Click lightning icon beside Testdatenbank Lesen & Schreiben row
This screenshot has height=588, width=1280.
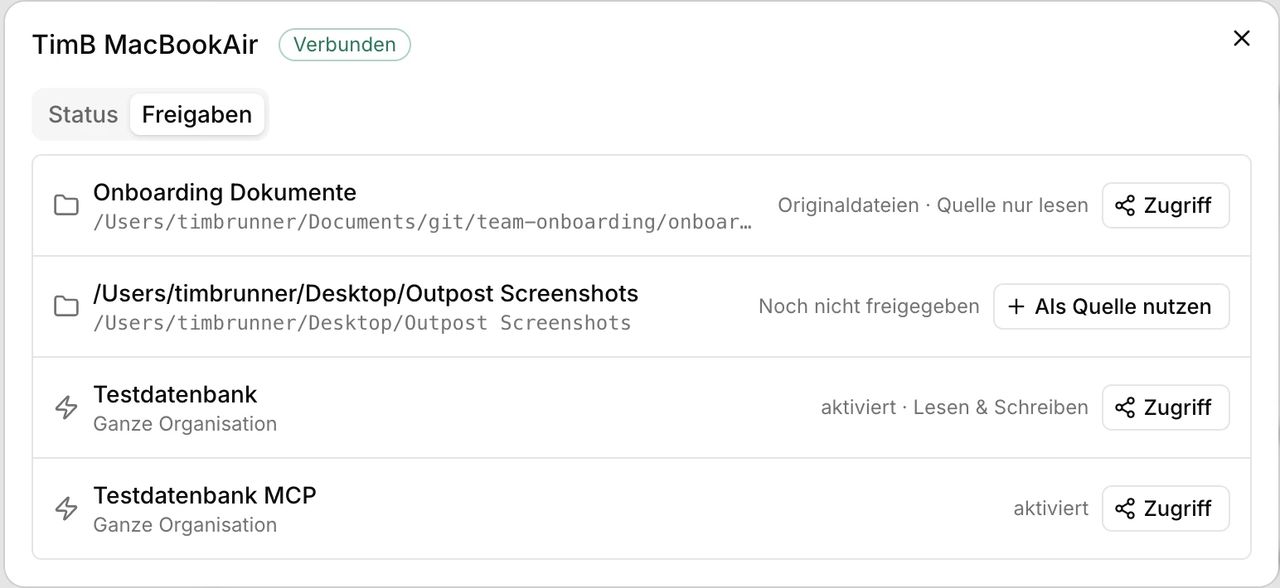(x=66, y=407)
